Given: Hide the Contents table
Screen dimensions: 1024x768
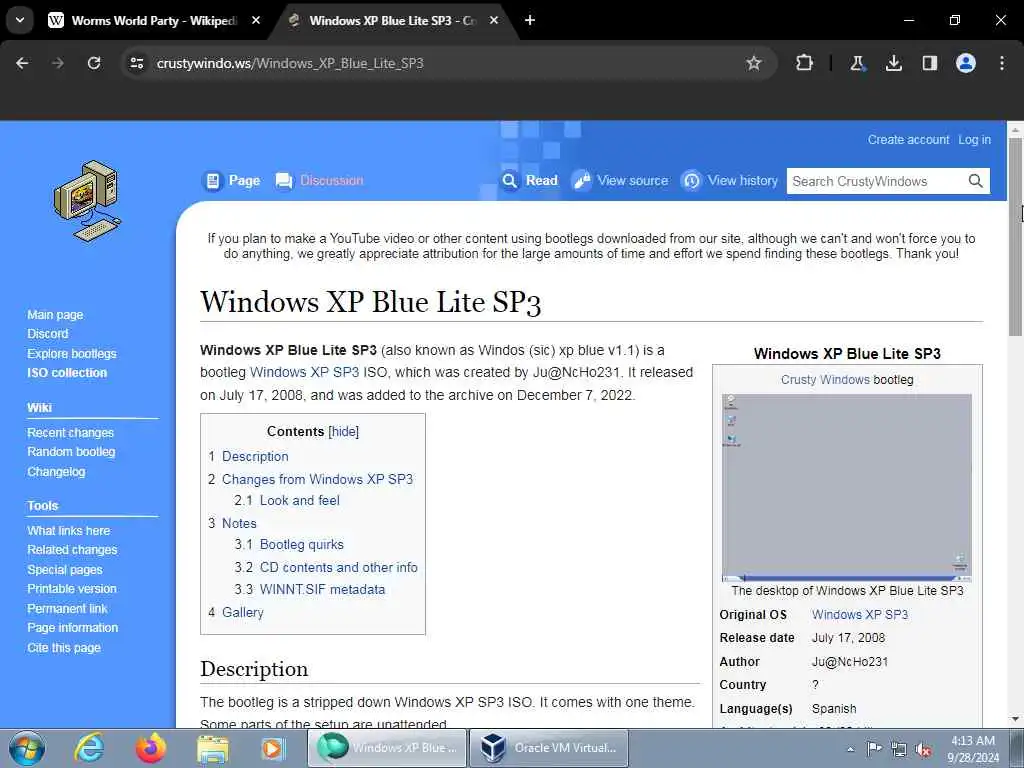Looking at the screenshot, I should (x=344, y=432).
